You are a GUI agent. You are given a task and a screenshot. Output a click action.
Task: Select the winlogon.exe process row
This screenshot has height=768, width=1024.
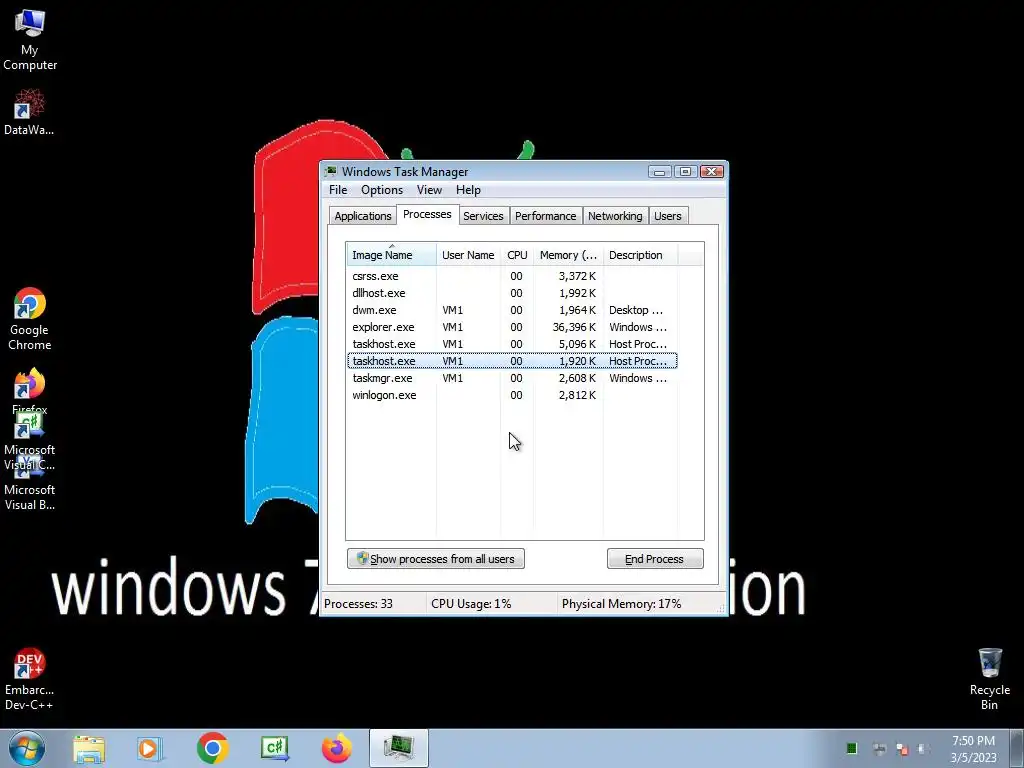512,395
